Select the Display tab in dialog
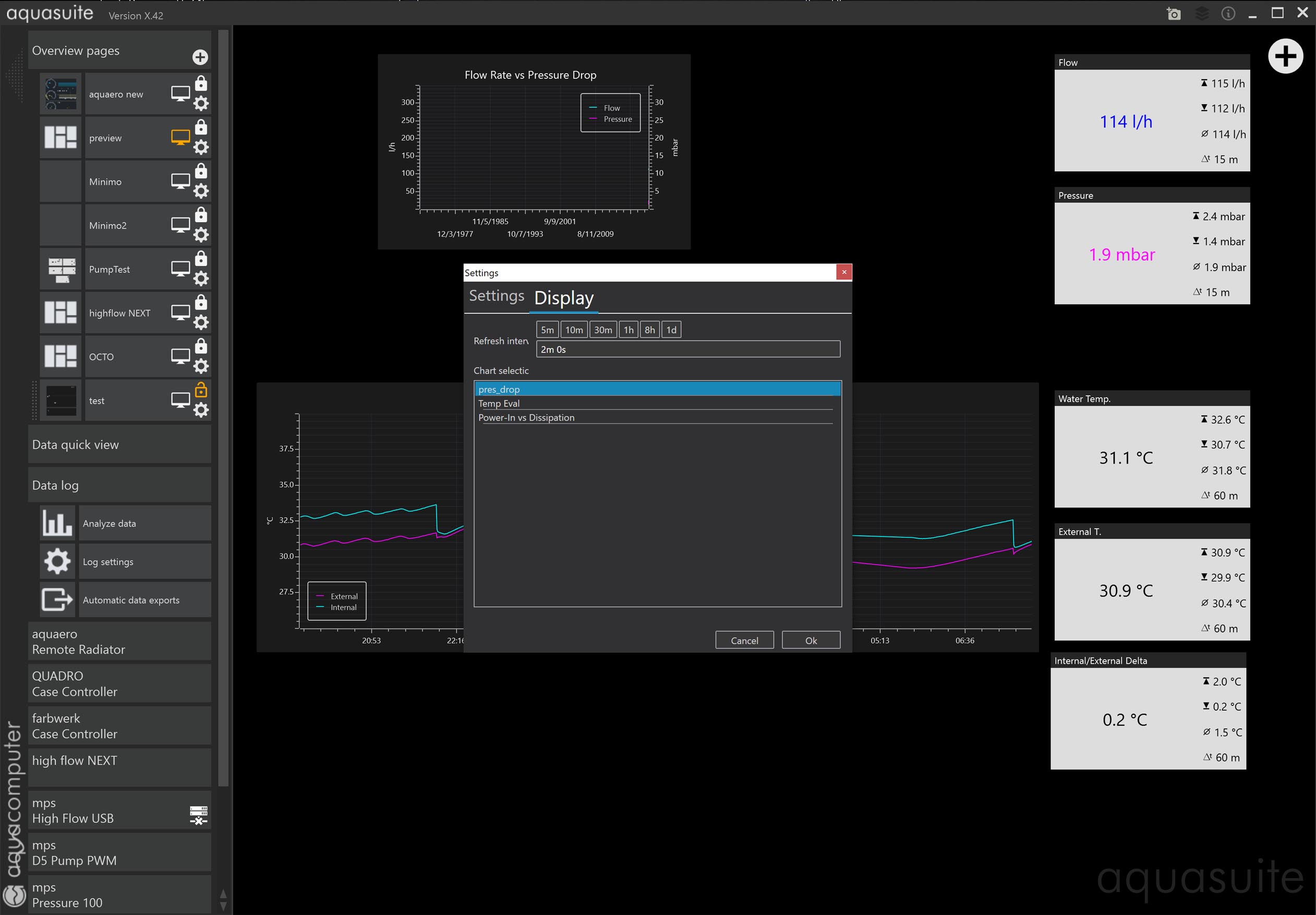This screenshot has height=915, width=1316. point(563,298)
